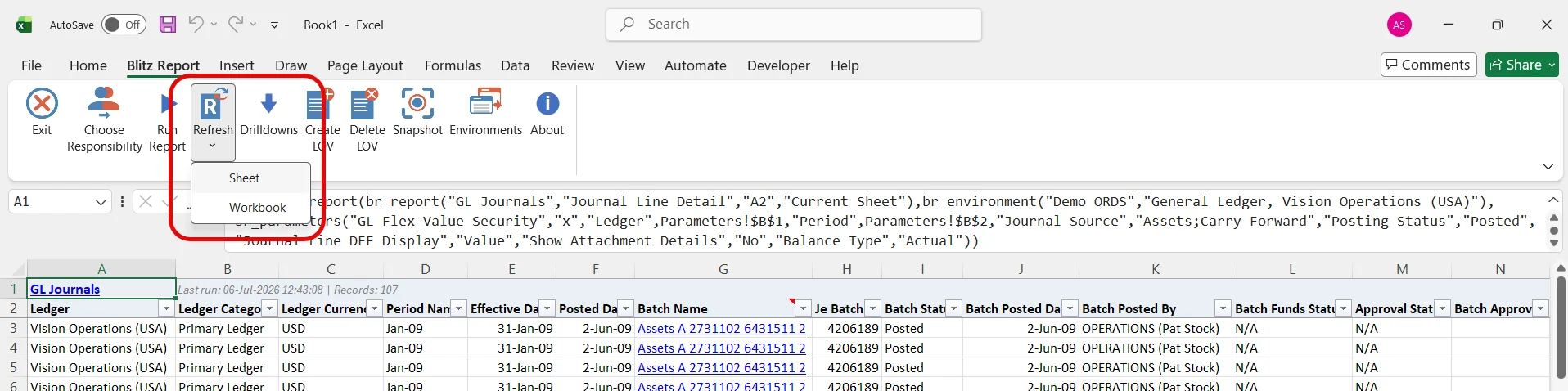Open the Posted Date filter dropdown
This screenshot has width=1568, height=391.
625,308
